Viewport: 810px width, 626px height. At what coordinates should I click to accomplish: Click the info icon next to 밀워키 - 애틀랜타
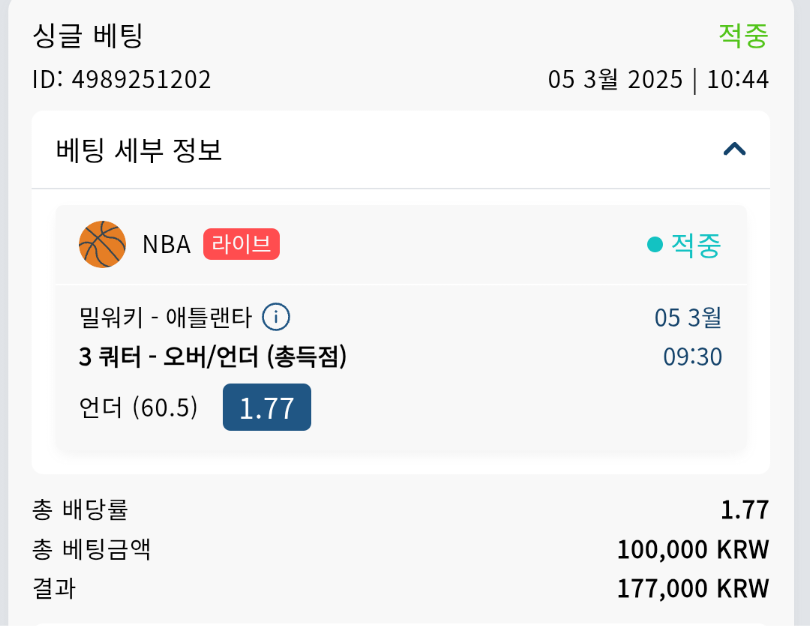coord(276,318)
